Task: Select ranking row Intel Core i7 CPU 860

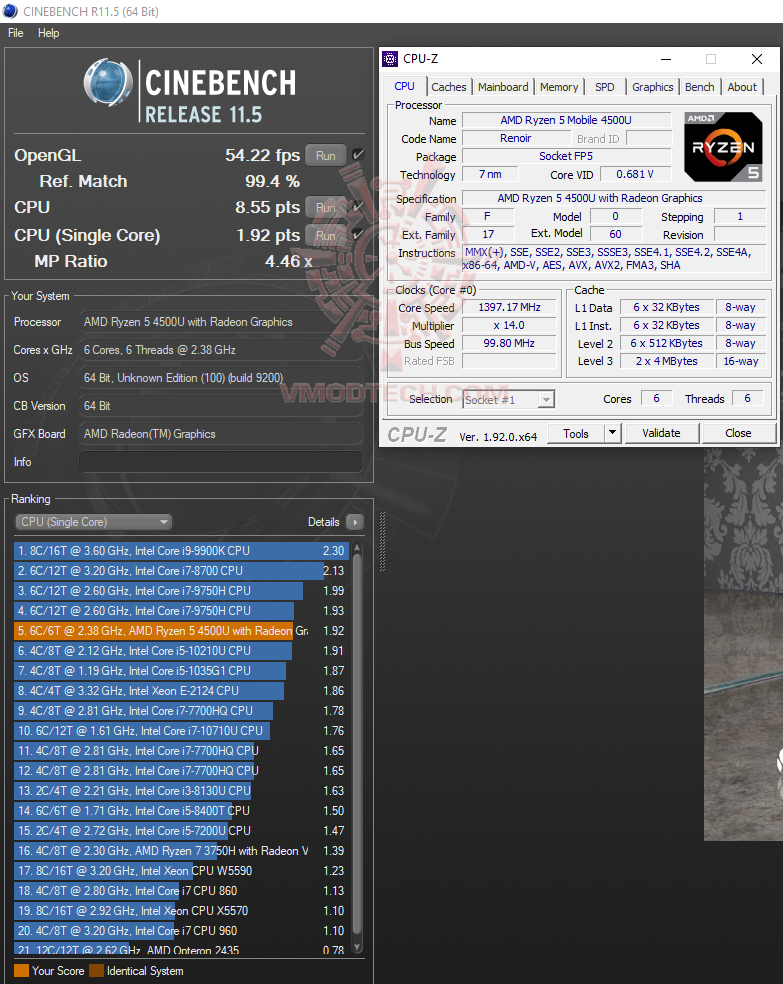Action: click(181, 891)
